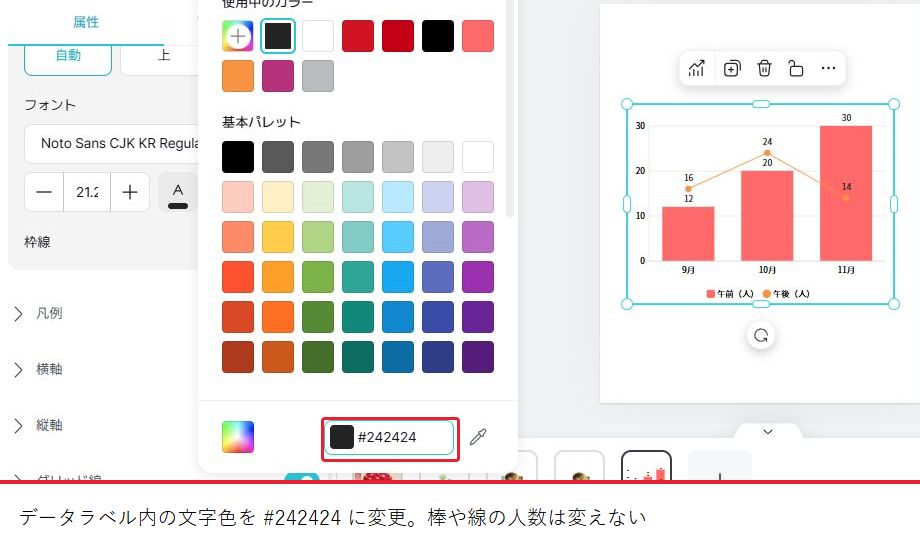Pick the vivid purple swatch in basic palette
The height and width of the screenshot is (552, 920).
(478, 277)
